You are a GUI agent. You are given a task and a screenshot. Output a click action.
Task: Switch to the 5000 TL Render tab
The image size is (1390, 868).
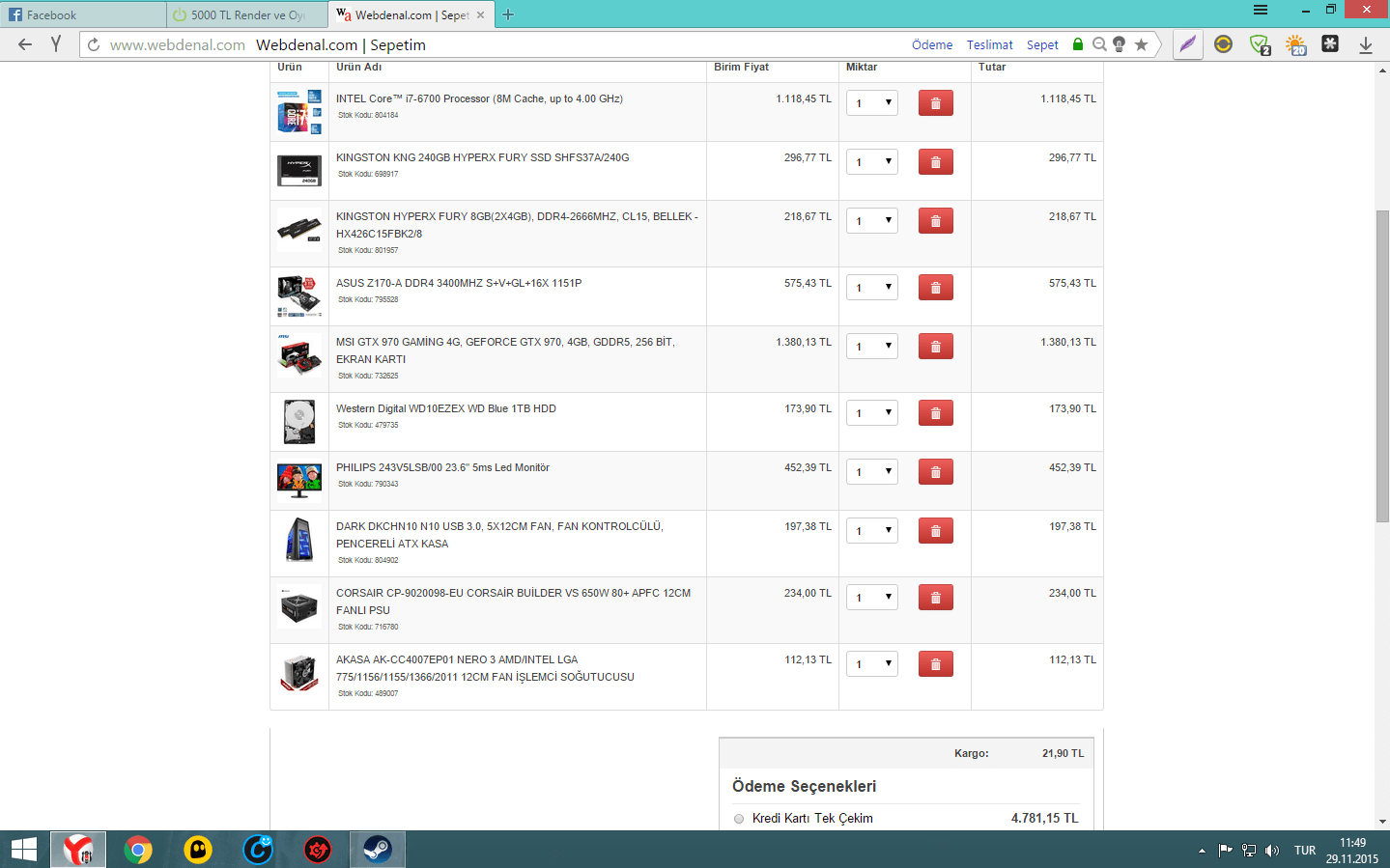247,14
